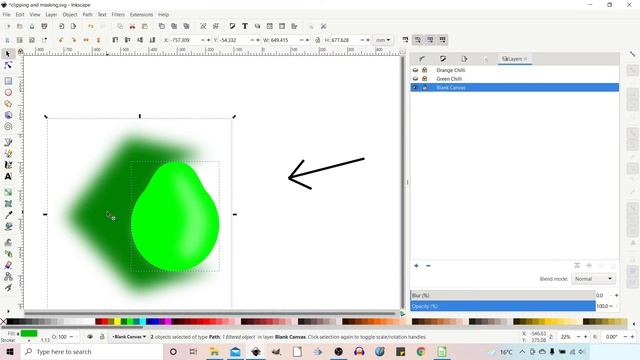
Task: Open the Path menu
Action: tap(87, 14)
